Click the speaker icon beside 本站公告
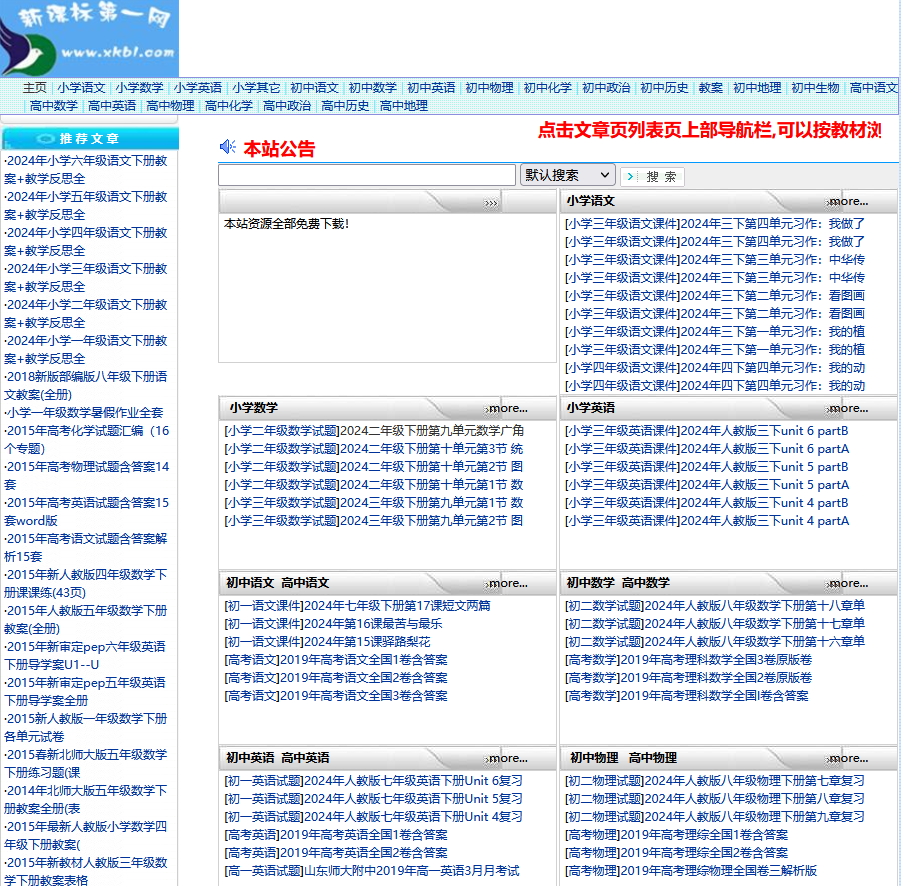Screen dimensions: 901x886 pos(228,148)
